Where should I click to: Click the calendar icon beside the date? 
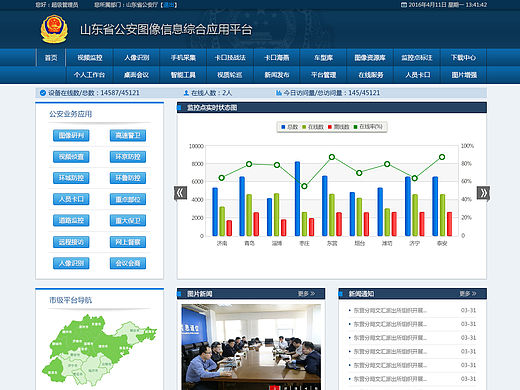(x=404, y=5)
